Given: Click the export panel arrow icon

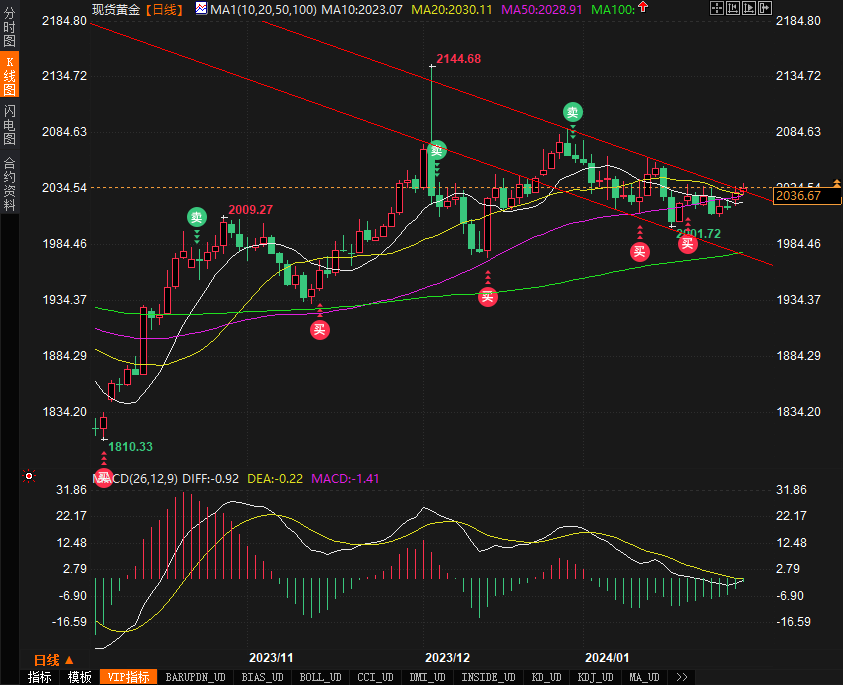Looking at the screenshot, I should 765,8.
